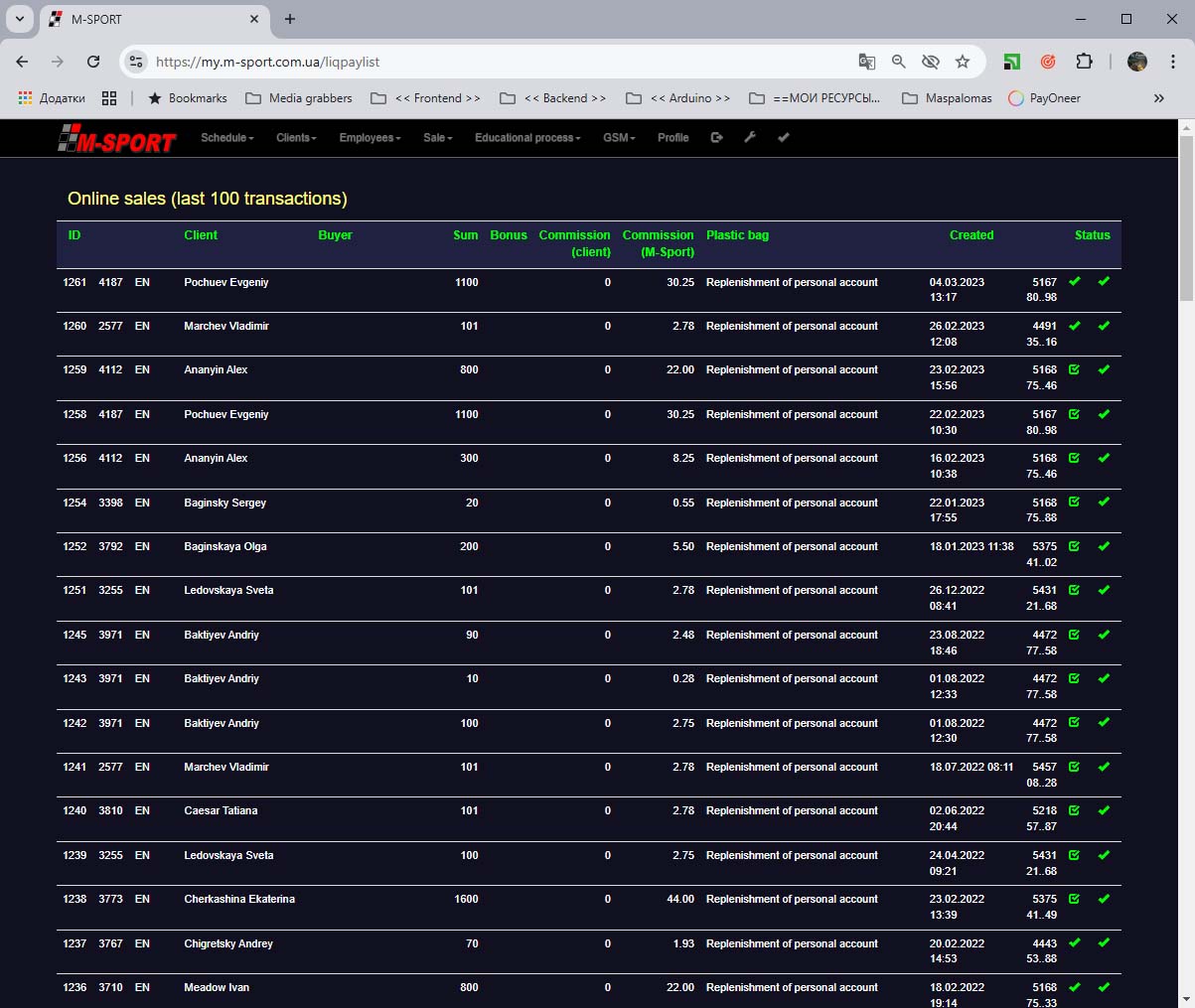Bookmark this page with the star icon

(x=963, y=62)
